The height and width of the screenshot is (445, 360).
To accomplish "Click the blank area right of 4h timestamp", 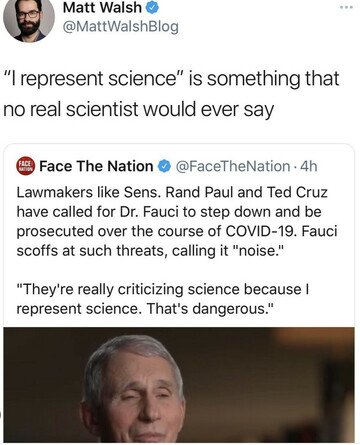I will point(335,166).
